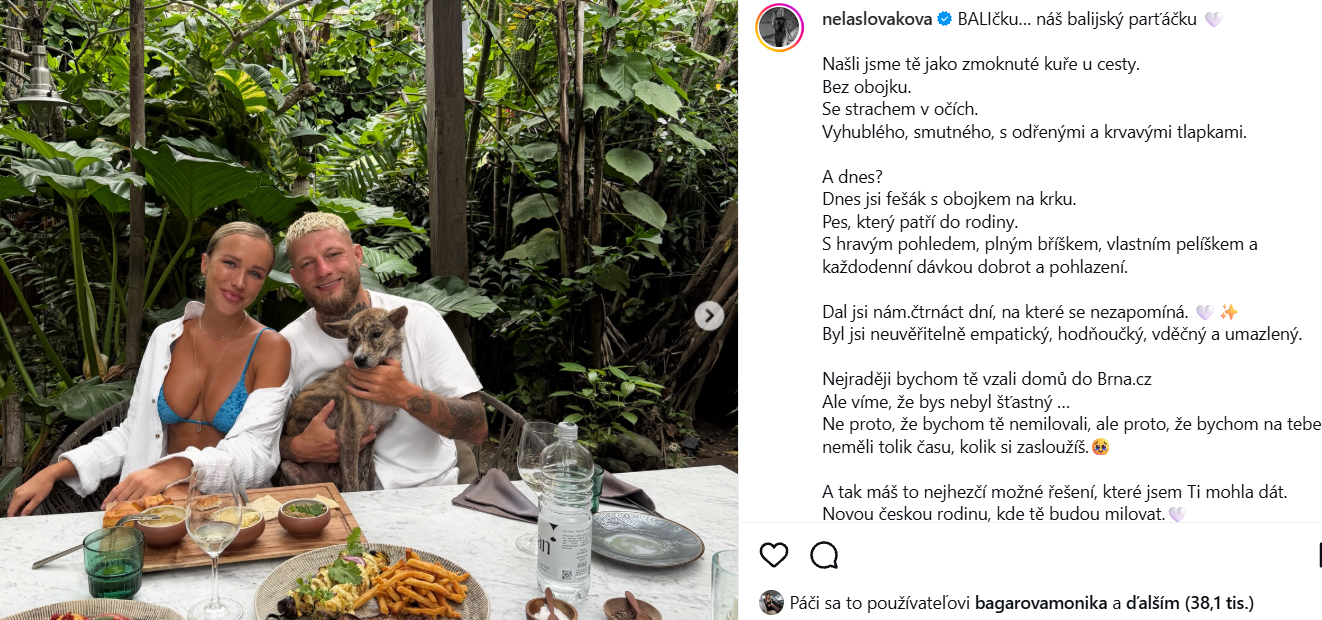The width and height of the screenshot is (1322, 620).
Task: Open the nelaslovakova profile username link
Action: (x=876, y=20)
